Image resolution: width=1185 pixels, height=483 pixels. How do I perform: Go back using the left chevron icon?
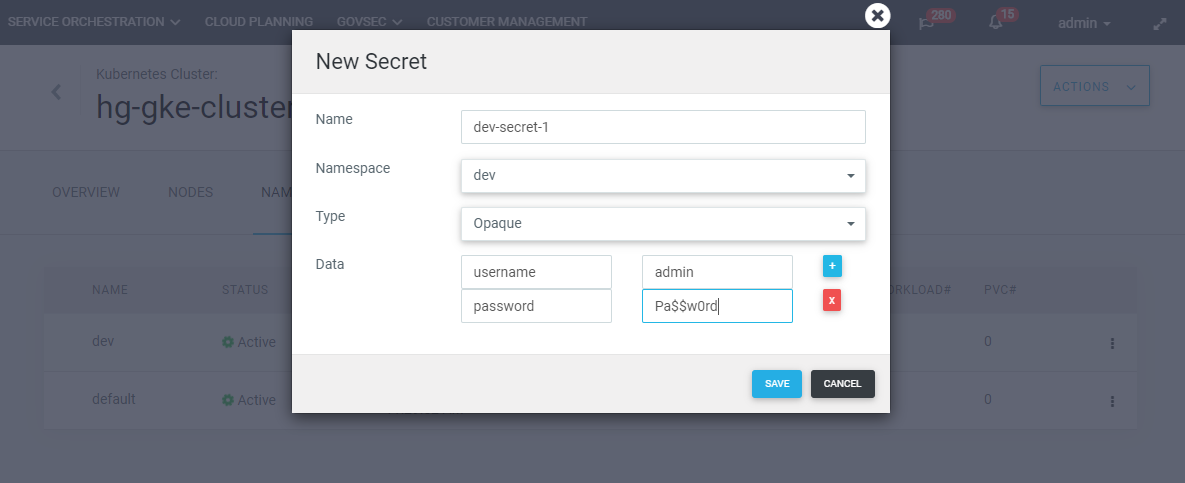pyautogui.click(x=57, y=92)
